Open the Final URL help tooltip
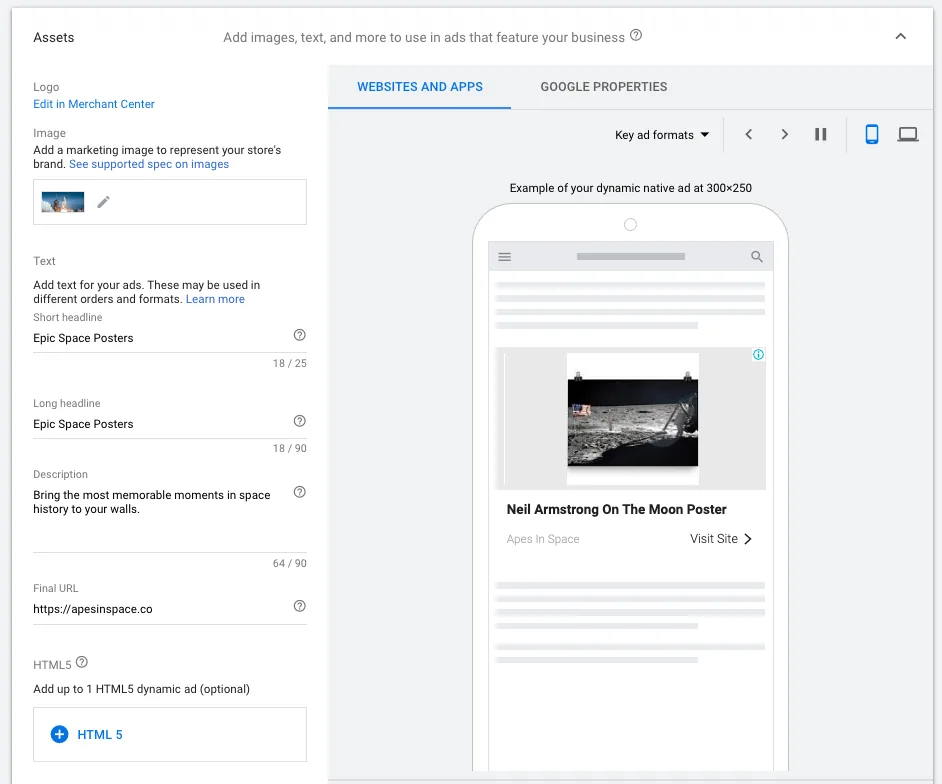 (x=299, y=606)
